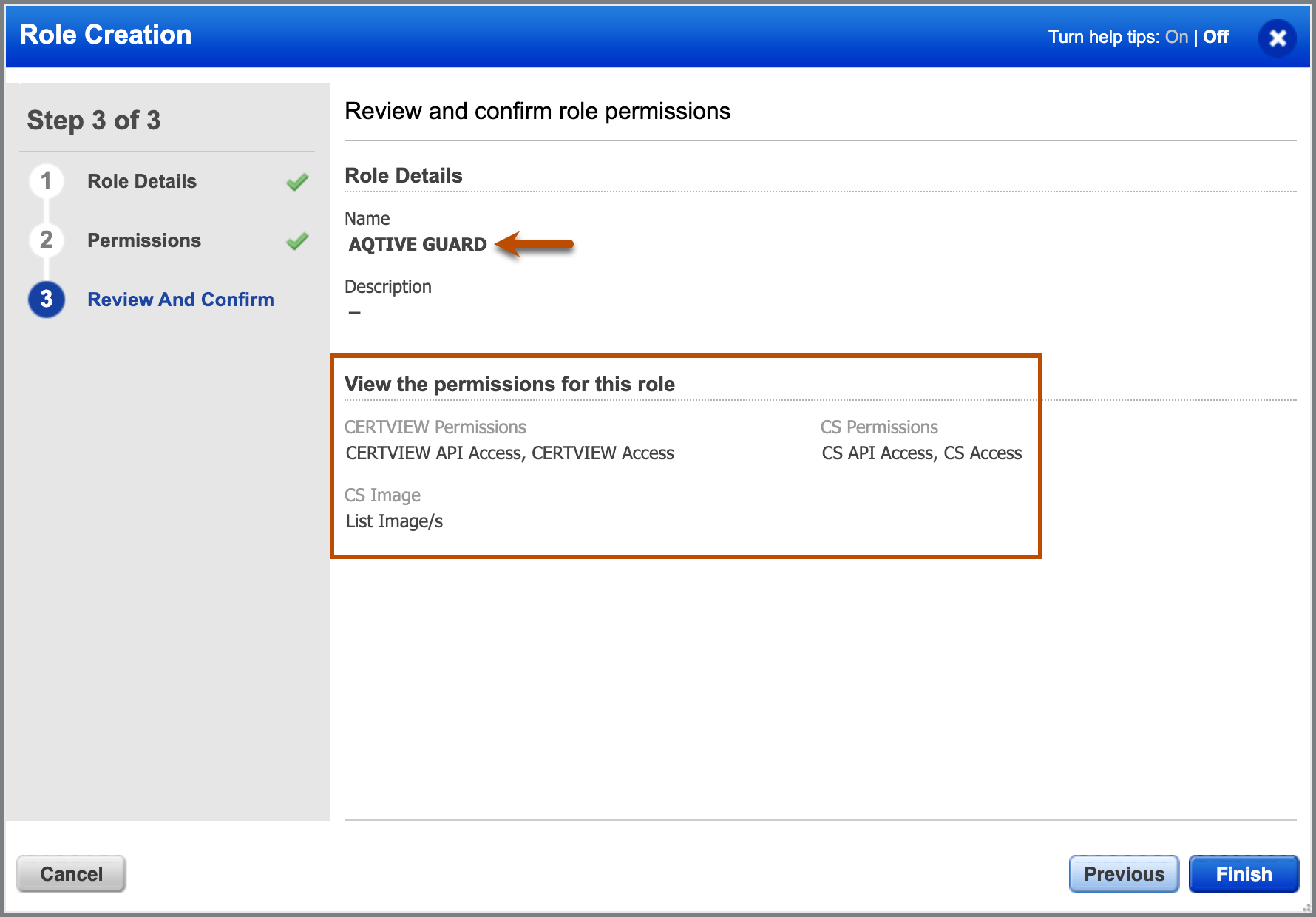Viewport: 1316px width, 917px height.
Task: Click the Permissions green checkmark
Action: (x=297, y=241)
